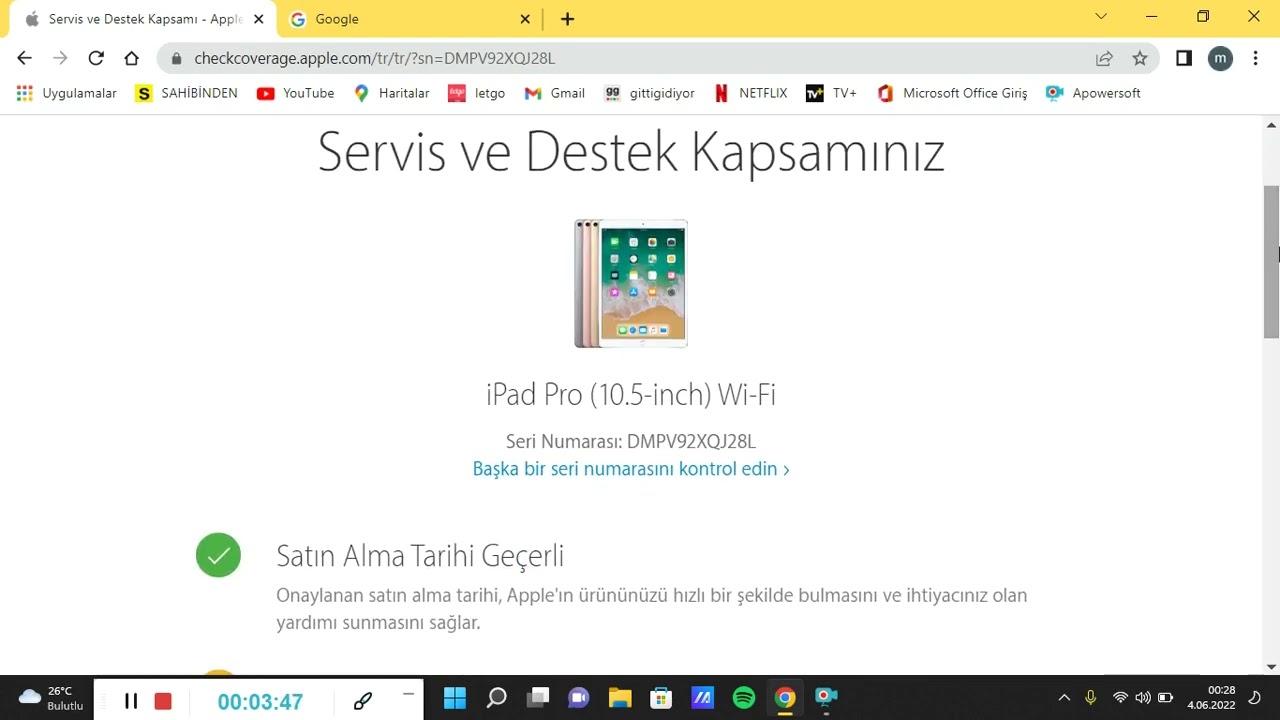Open Wi-Fi network tray icon
This screenshot has width=1280, height=720.
pyautogui.click(x=1120, y=698)
